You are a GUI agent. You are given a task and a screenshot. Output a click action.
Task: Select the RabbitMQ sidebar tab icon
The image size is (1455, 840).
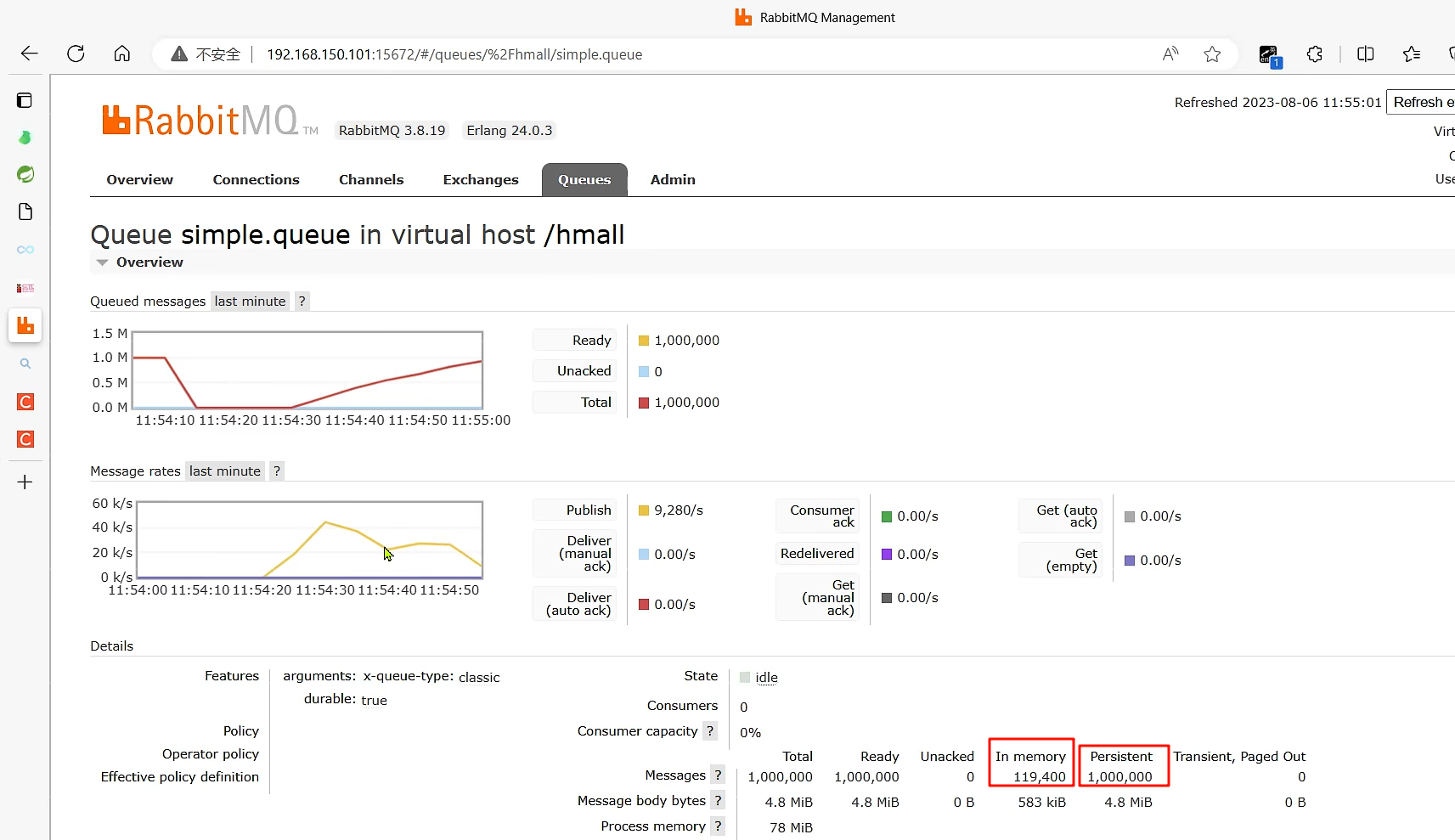pyautogui.click(x=25, y=325)
